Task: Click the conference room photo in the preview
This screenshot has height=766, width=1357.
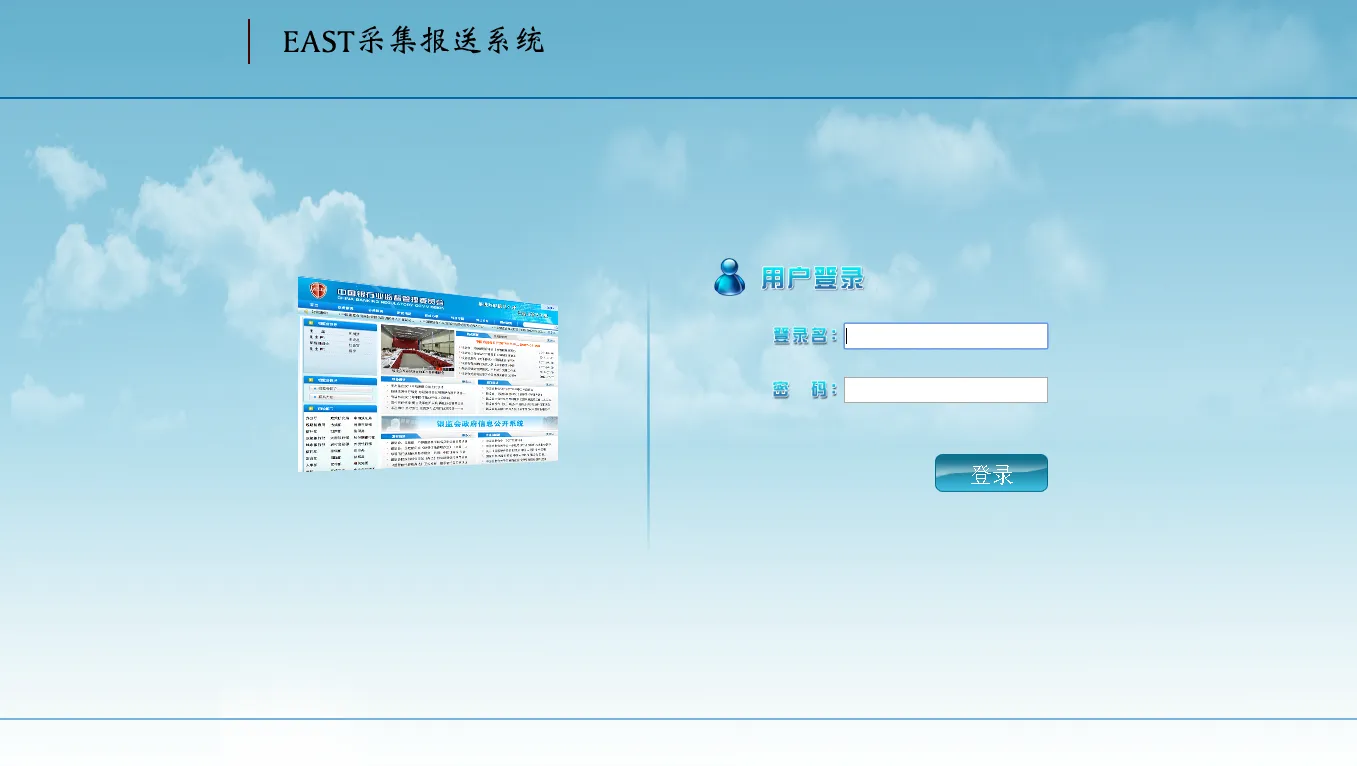Action: tap(417, 349)
